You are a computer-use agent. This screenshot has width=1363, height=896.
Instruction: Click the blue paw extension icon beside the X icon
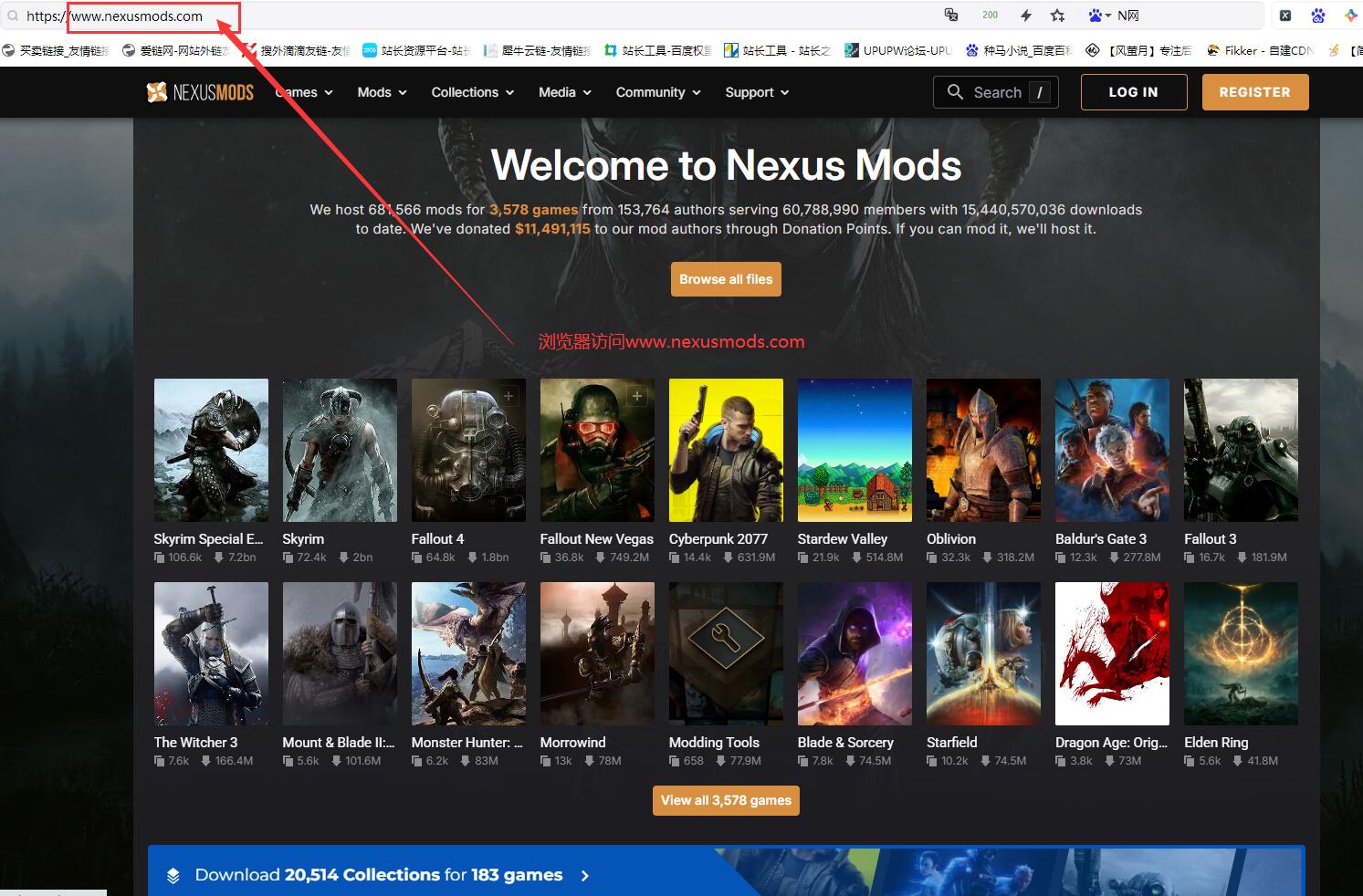pyautogui.click(x=1317, y=16)
